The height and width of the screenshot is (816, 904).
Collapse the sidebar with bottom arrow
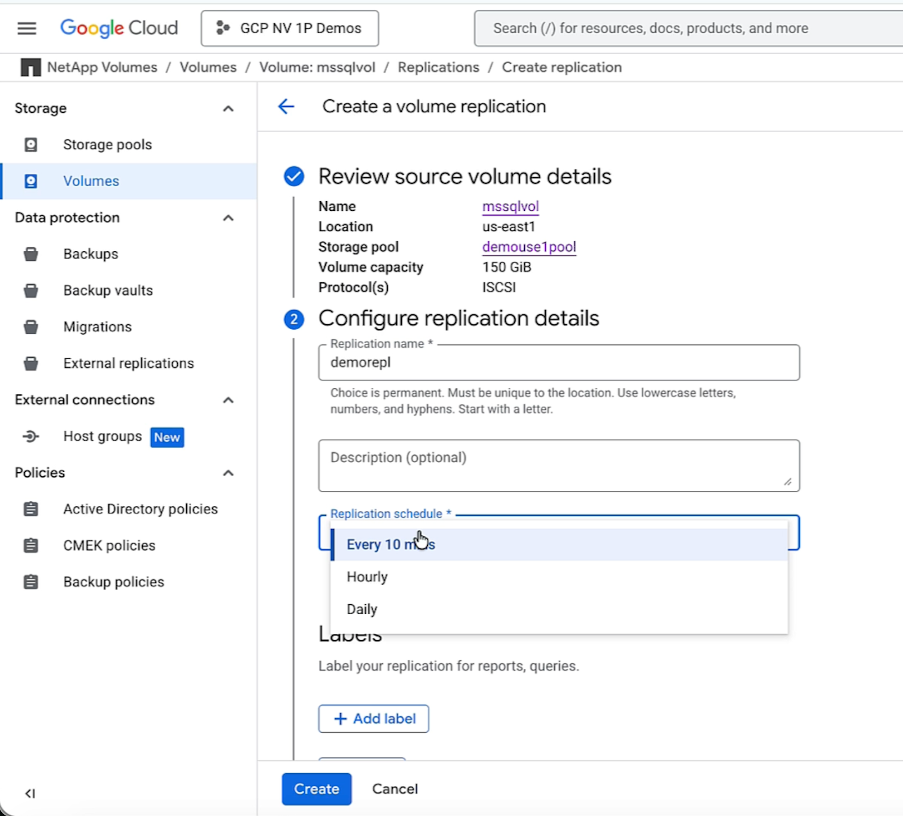point(30,794)
